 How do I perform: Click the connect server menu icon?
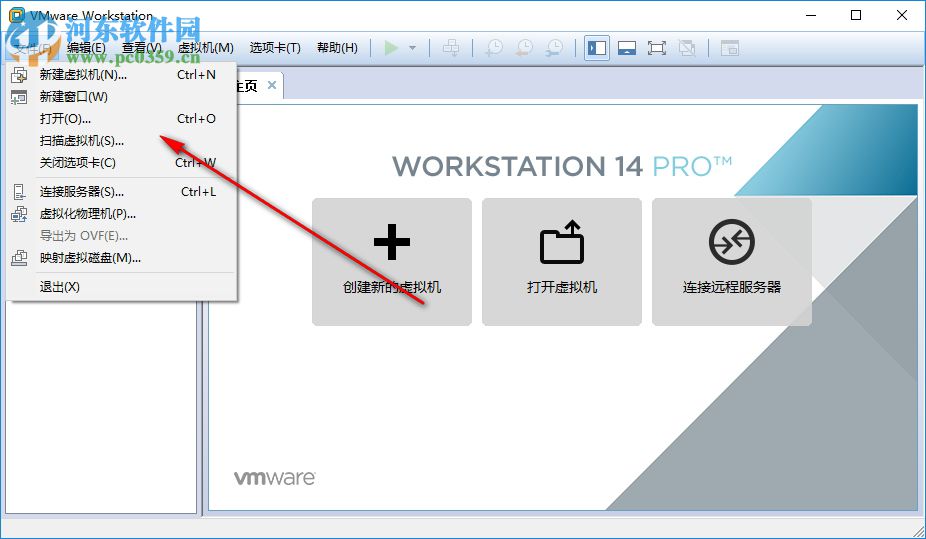pyautogui.click(x=19, y=192)
